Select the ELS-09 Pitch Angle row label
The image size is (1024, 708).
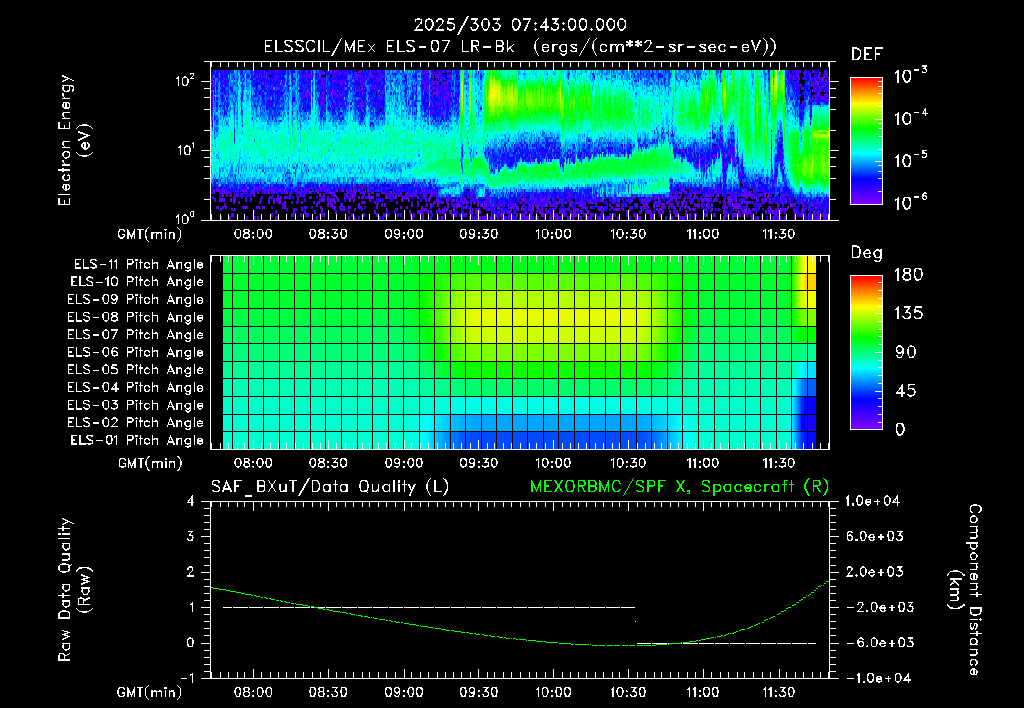[136, 300]
